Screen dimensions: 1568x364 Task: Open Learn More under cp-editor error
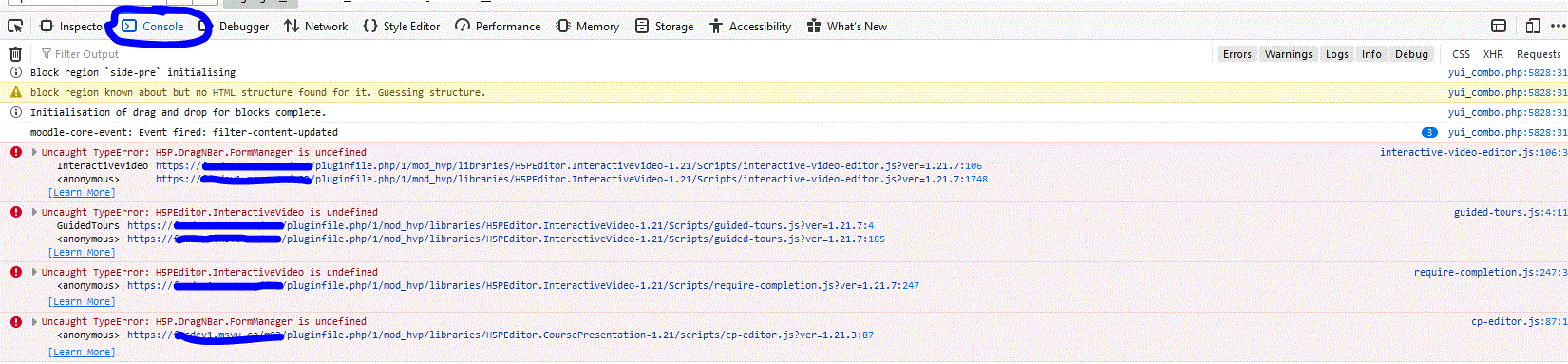coord(82,352)
